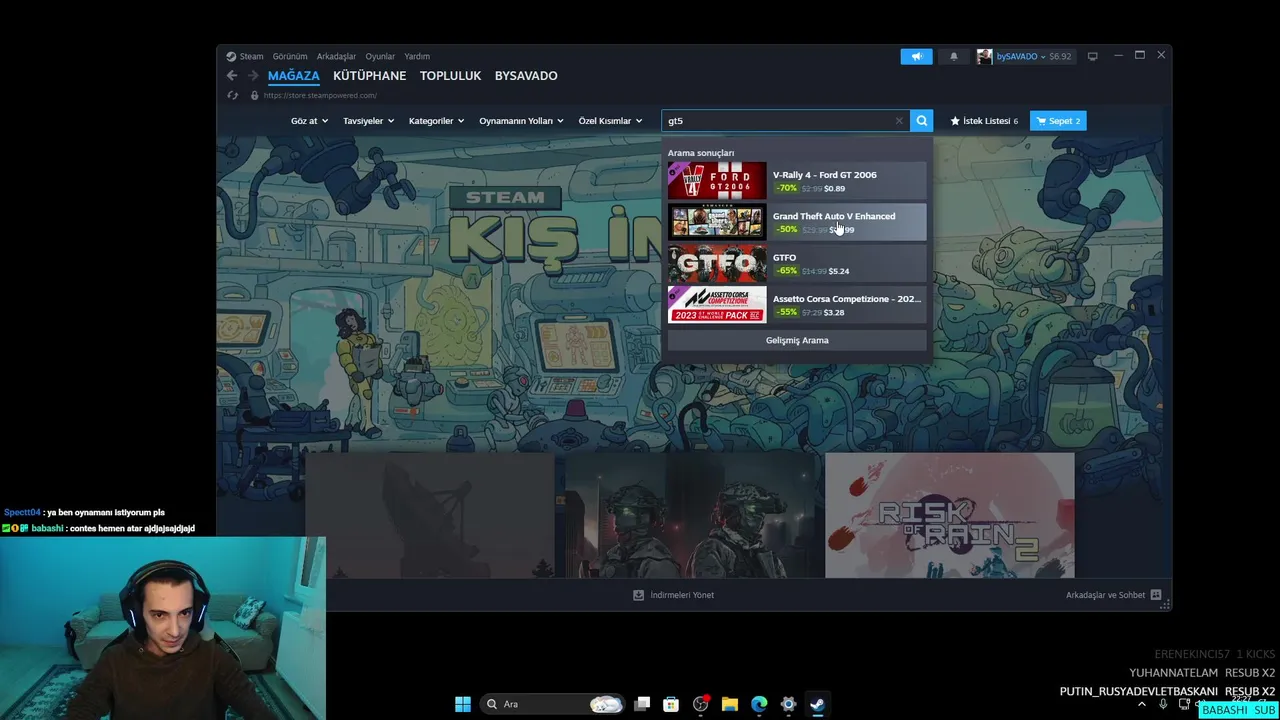Select V-Rally 4 - Ford GT 2006 result
The height and width of the screenshot is (720, 1280).
click(797, 181)
